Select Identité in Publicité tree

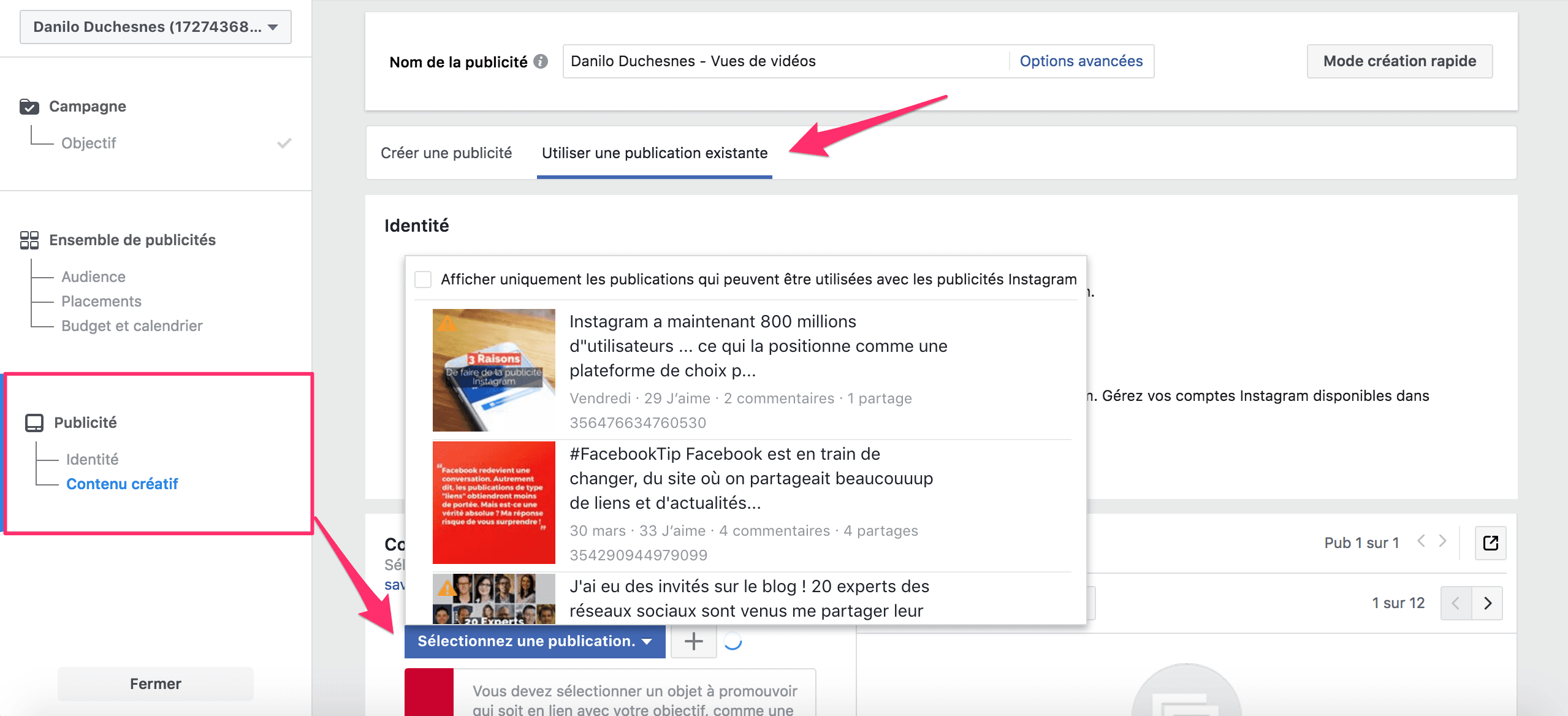click(93, 460)
